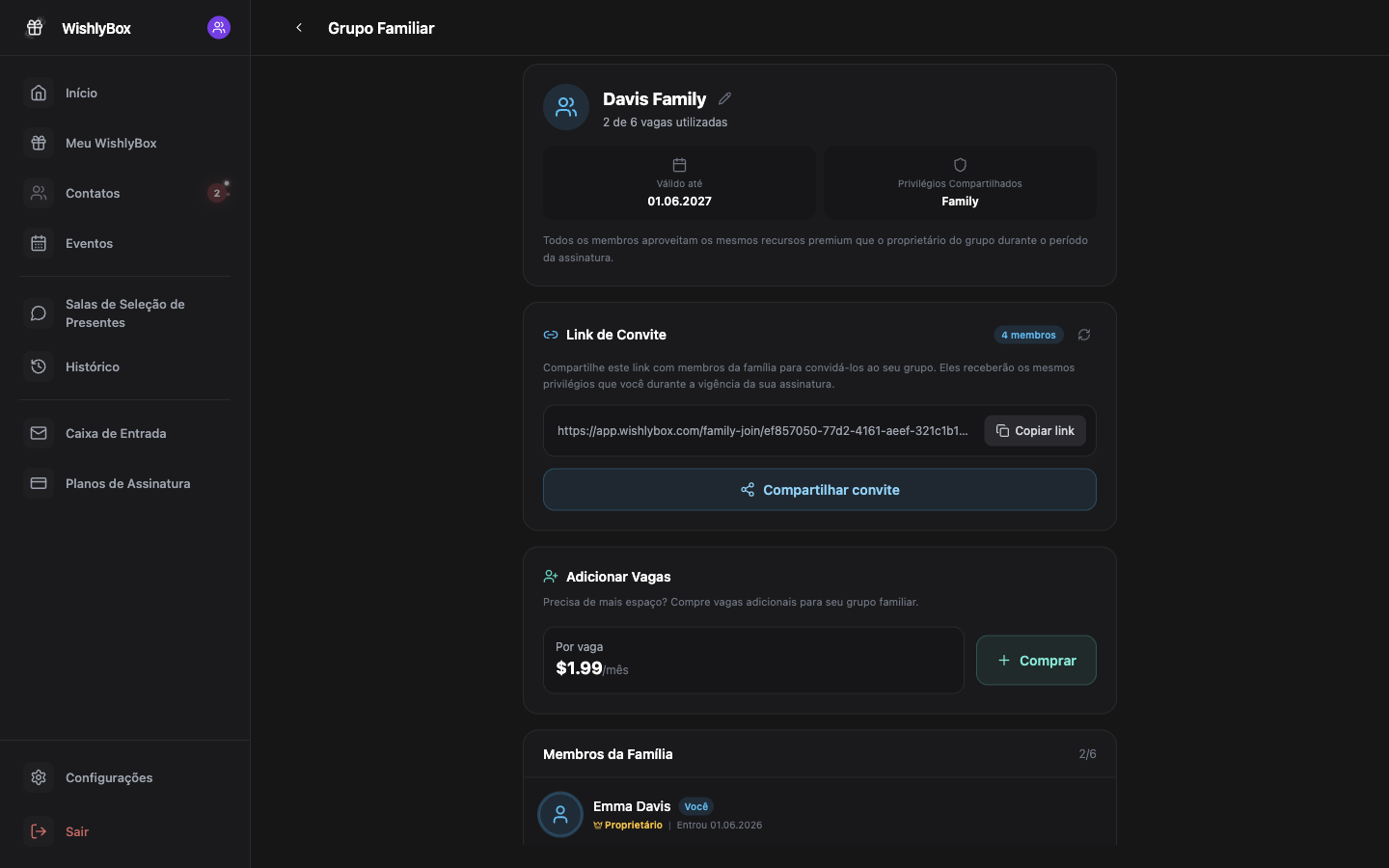Click the Salas de Seleção chat icon
Screen dimensions: 1389x868
click(39, 313)
